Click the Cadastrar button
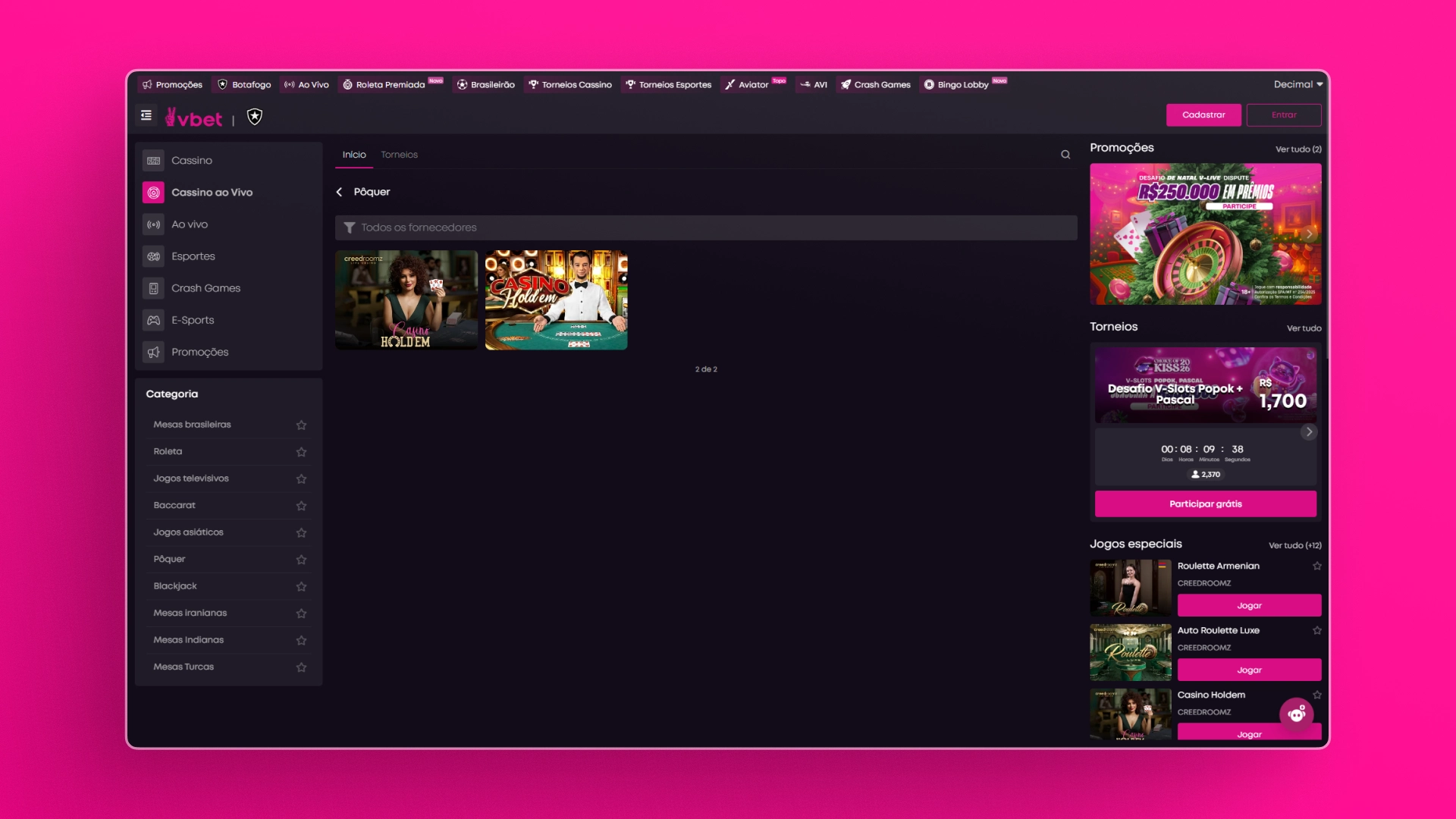Image resolution: width=1456 pixels, height=819 pixels. (1203, 115)
